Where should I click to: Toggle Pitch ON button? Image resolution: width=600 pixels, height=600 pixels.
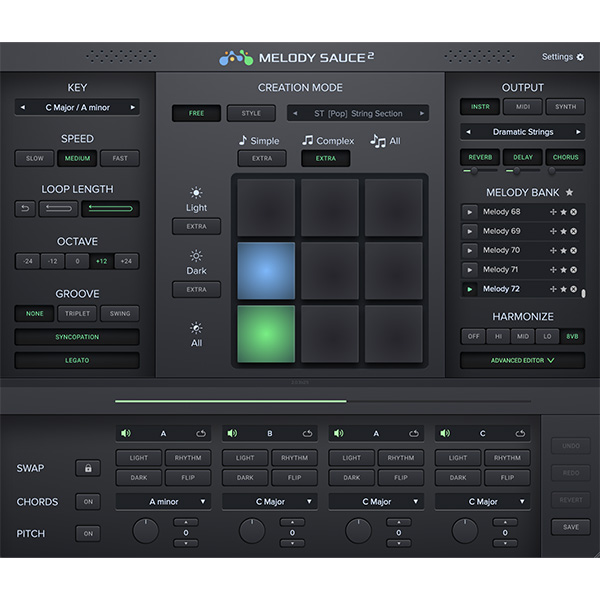coord(88,533)
